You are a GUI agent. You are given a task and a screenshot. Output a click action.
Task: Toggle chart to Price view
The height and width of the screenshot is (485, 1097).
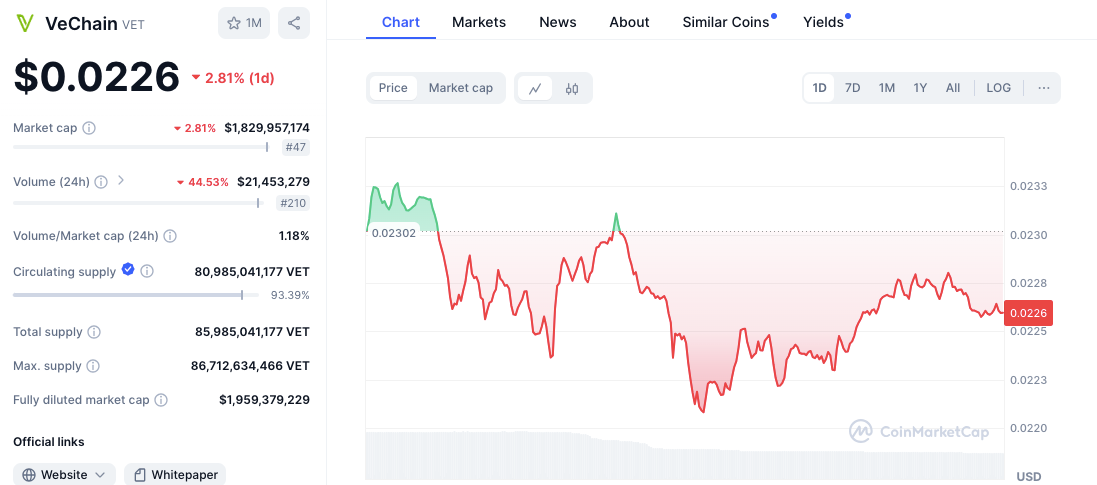point(393,88)
